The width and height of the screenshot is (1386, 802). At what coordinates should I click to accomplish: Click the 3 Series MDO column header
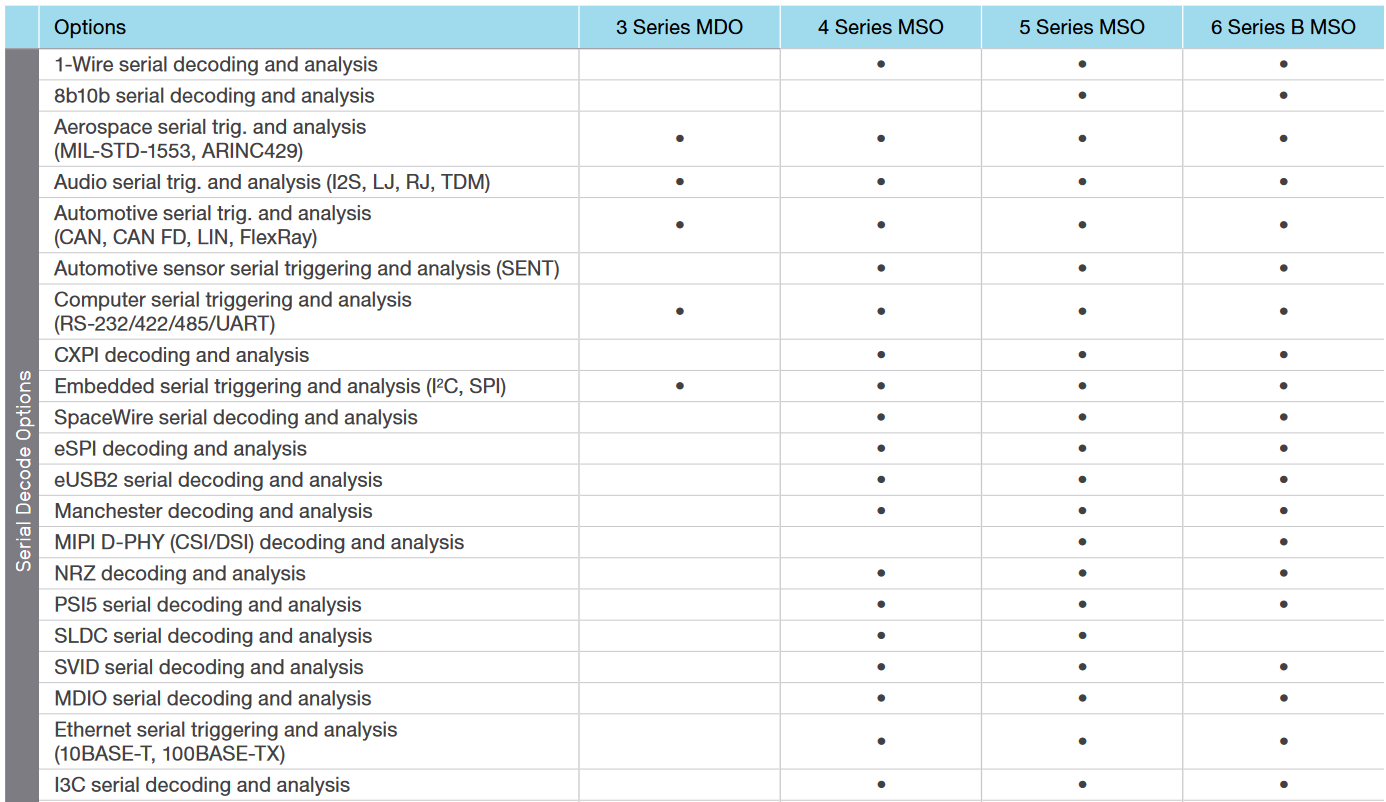tap(679, 27)
